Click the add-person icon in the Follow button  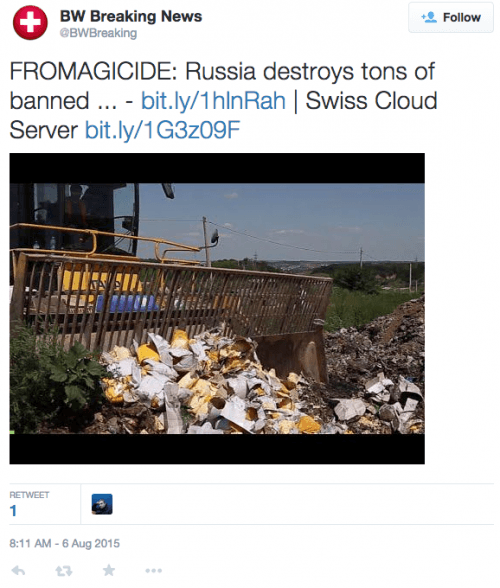point(429,17)
